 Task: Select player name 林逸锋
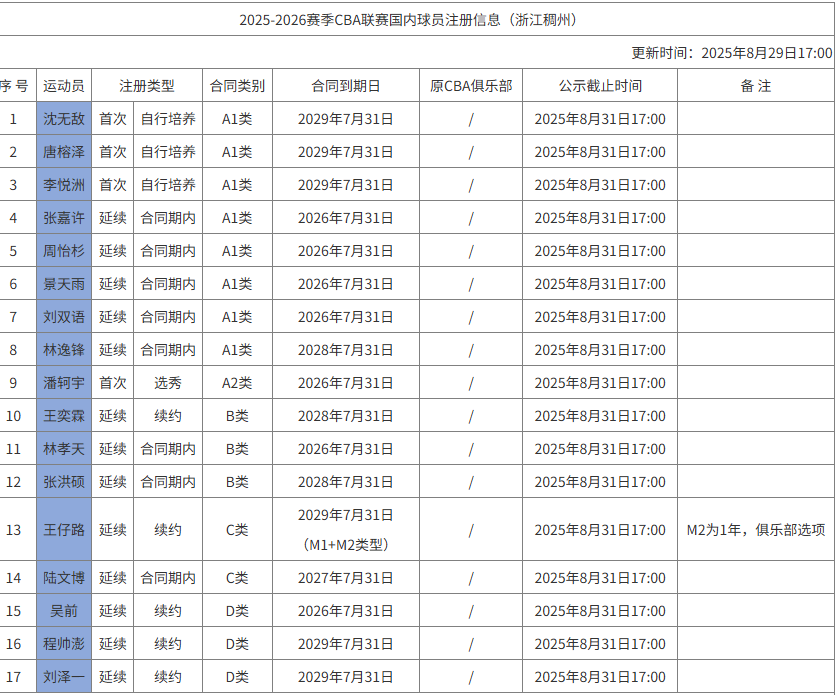click(x=64, y=350)
